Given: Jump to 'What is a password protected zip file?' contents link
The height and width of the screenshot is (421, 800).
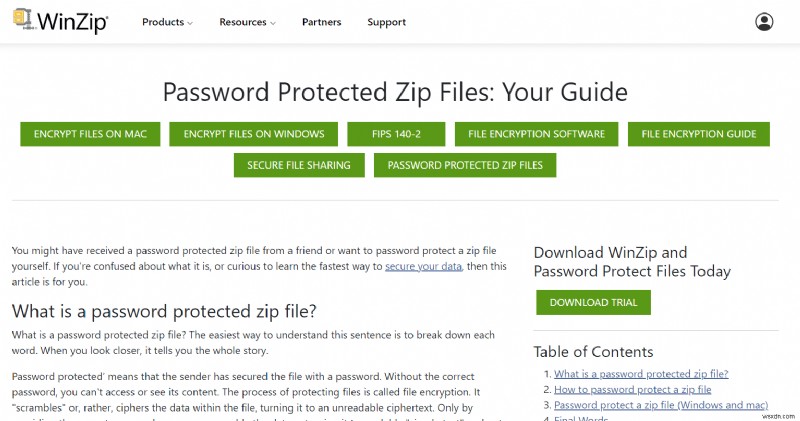Looking at the screenshot, I should coord(641,373).
